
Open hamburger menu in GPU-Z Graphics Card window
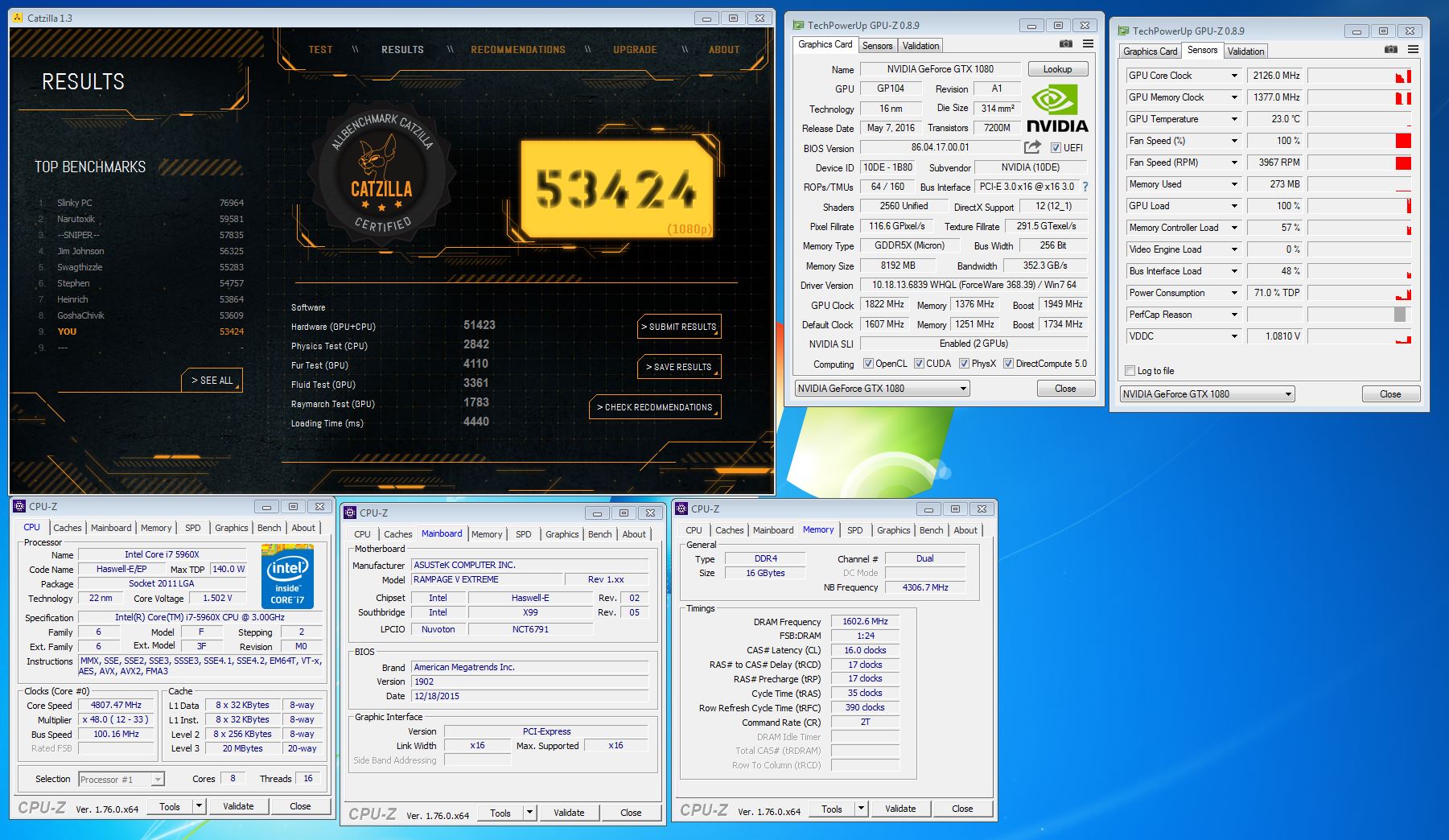pyautogui.click(x=1088, y=44)
